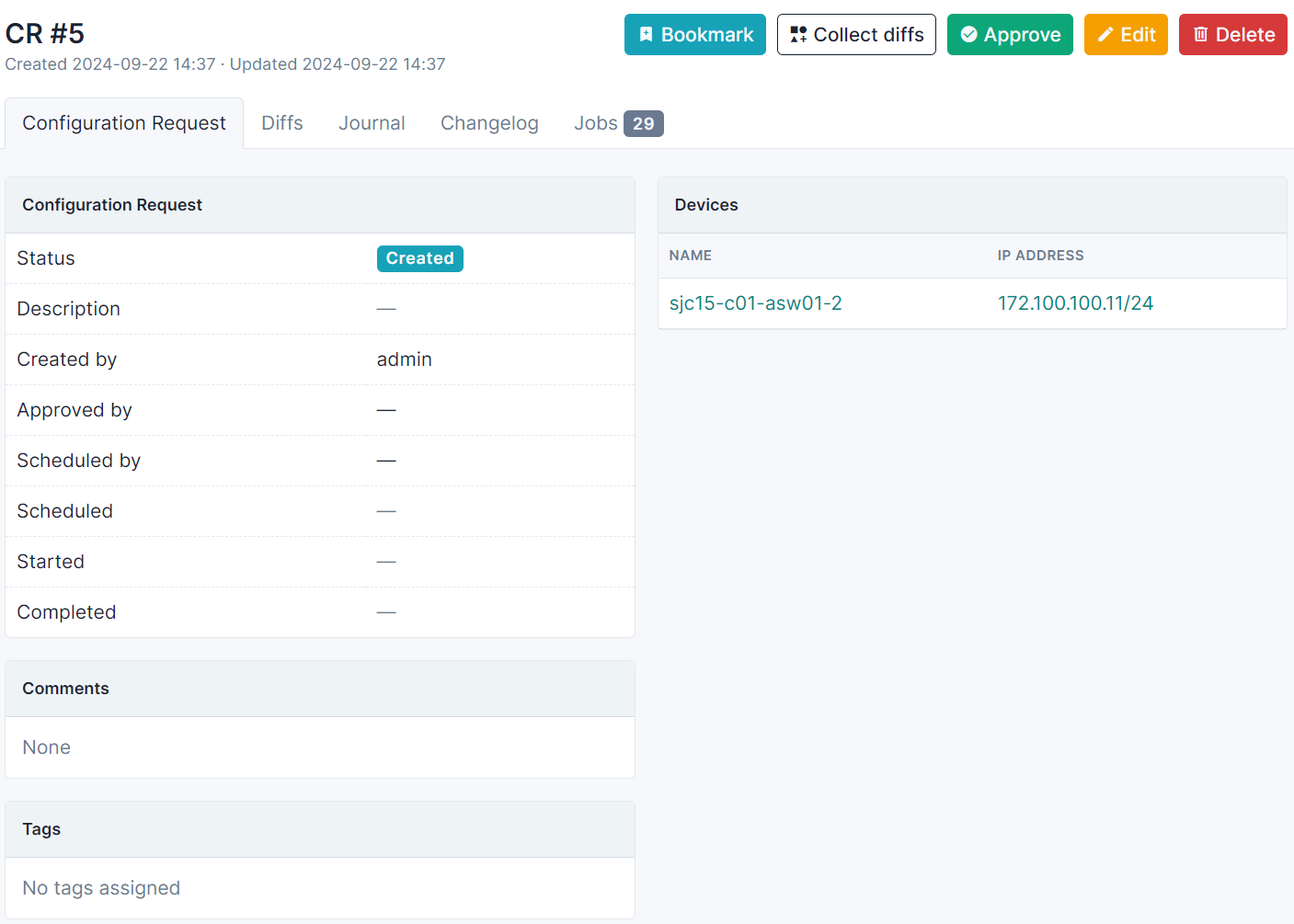
Task: Click the Collect diffs button
Action: pyautogui.click(x=856, y=35)
